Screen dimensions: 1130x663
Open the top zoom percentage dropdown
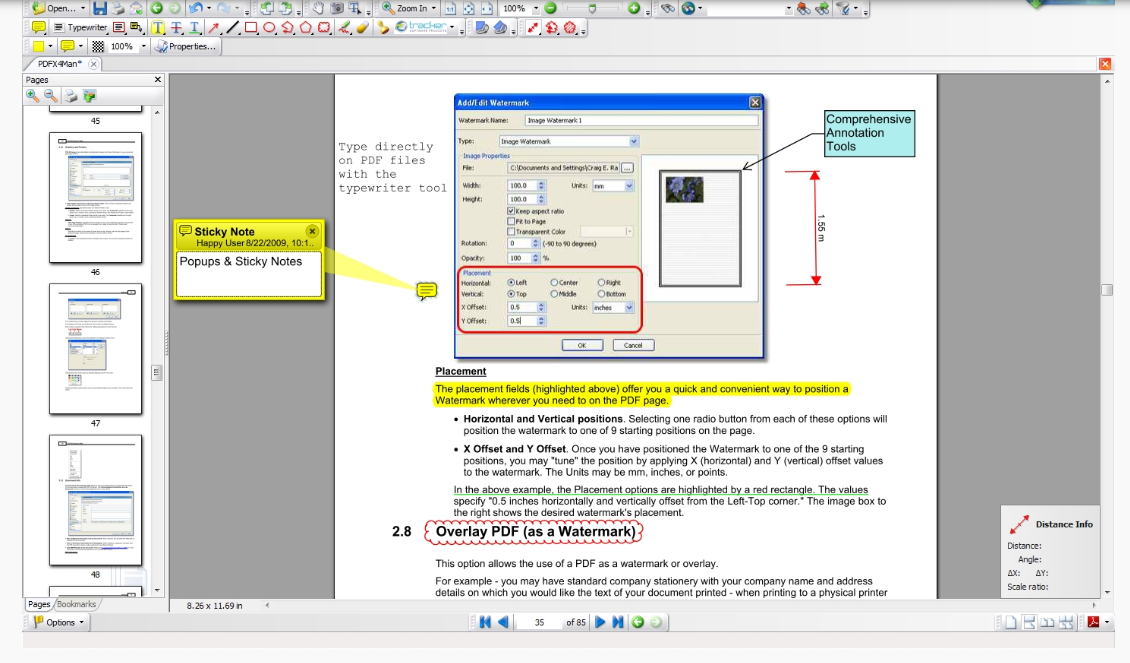536,9
